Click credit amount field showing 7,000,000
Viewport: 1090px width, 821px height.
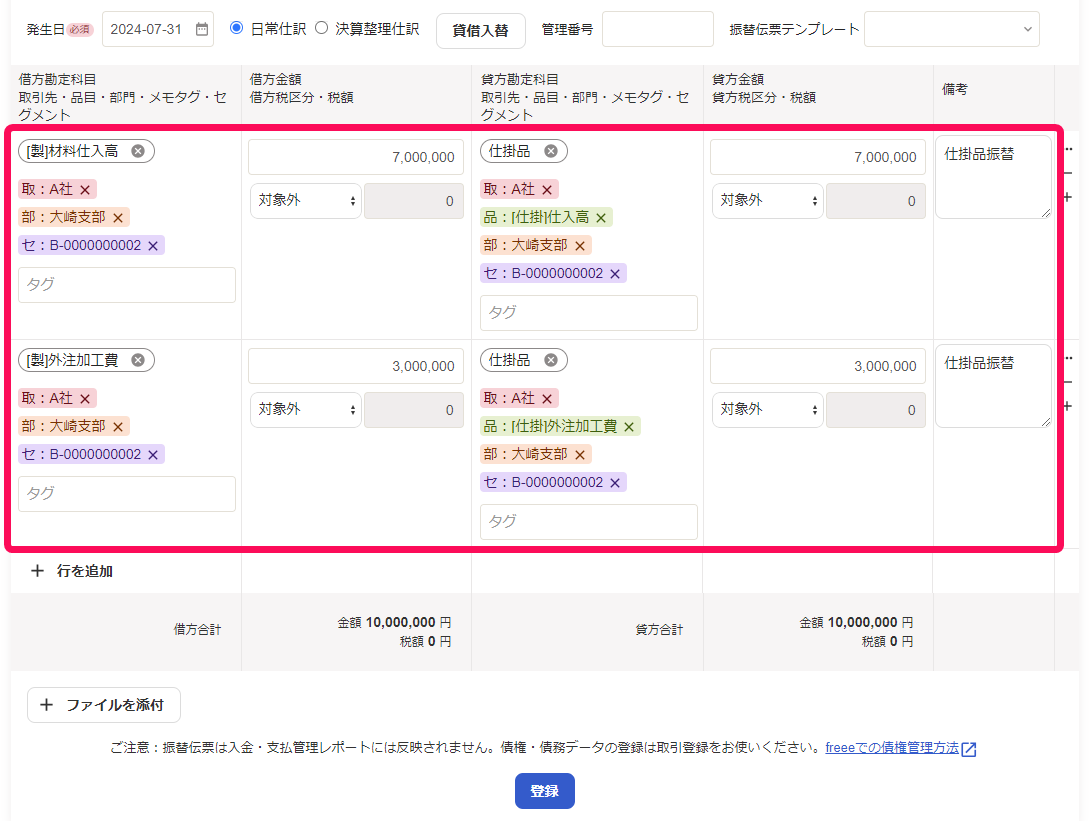(818, 157)
